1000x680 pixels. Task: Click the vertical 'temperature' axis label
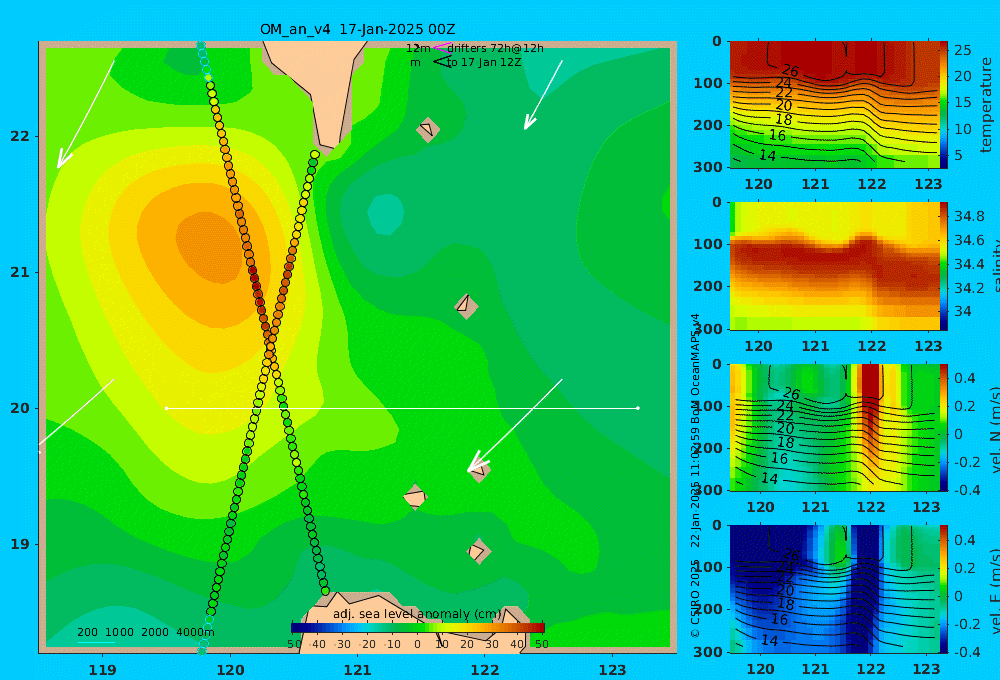[x=986, y=105]
